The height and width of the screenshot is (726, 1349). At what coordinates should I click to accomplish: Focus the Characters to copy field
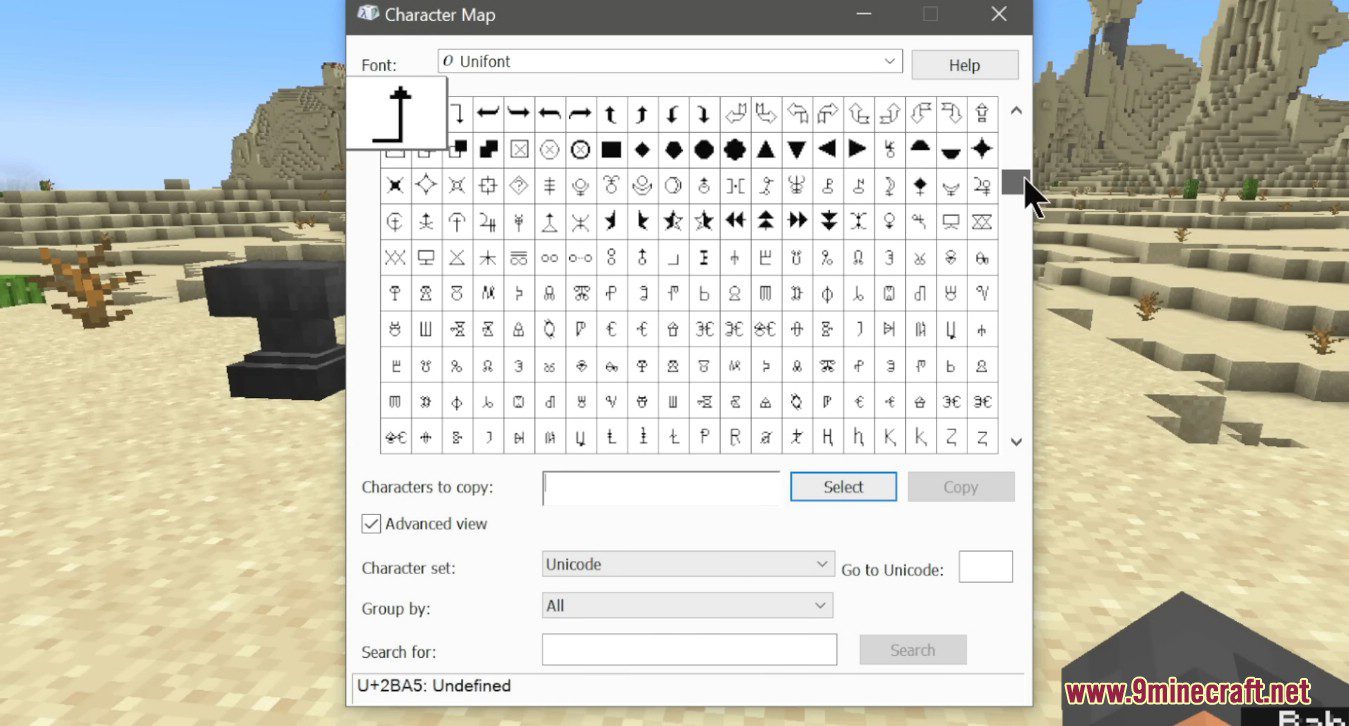tap(661, 487)
